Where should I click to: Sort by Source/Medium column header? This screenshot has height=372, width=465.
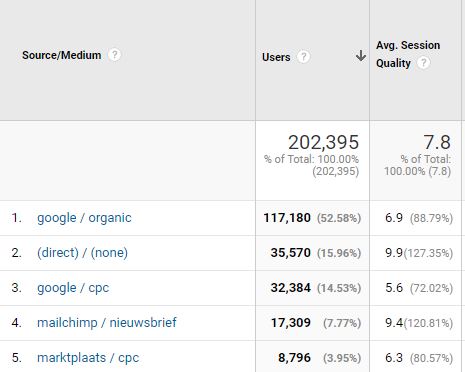[62, 55]
